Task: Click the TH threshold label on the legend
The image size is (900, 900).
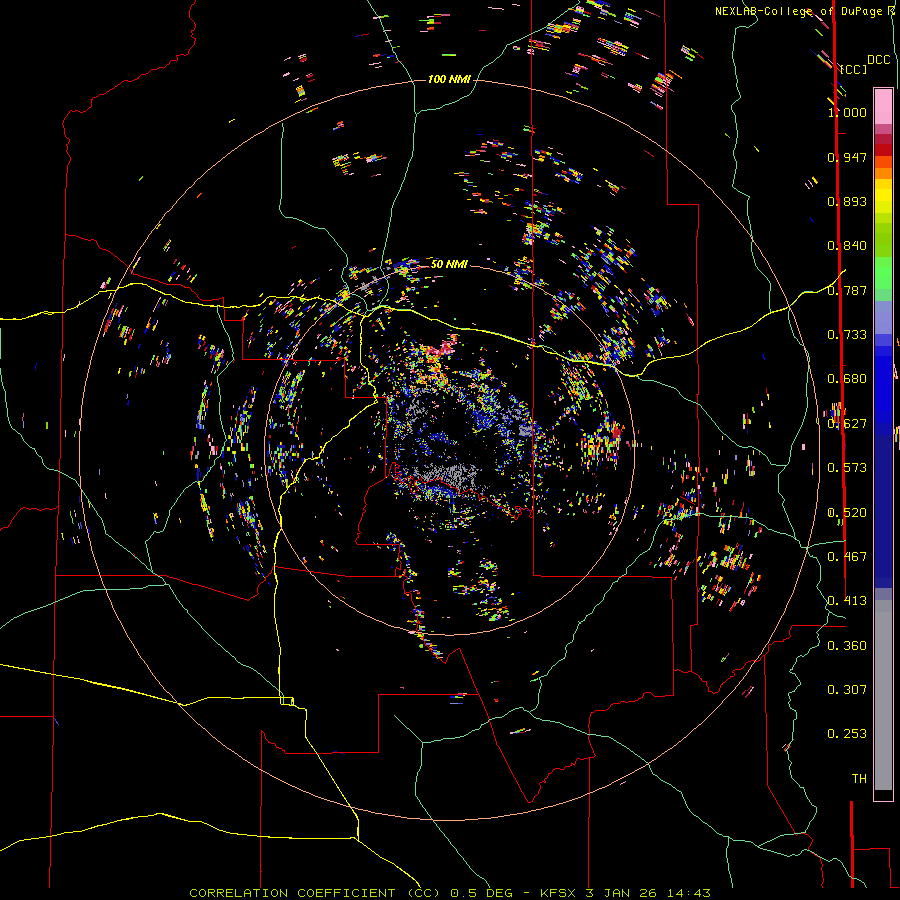Action: (859, 779)
